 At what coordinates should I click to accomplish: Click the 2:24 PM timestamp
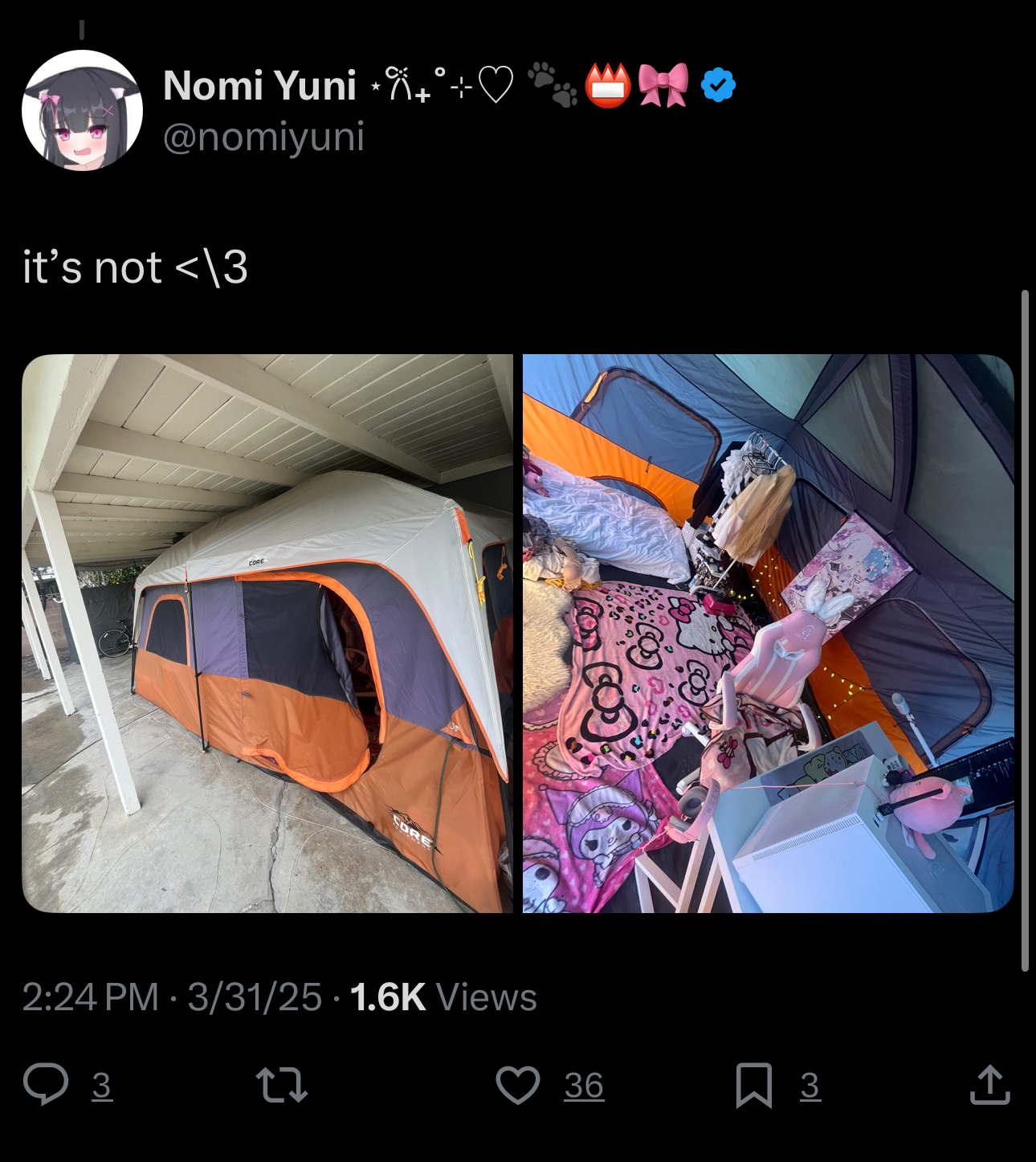(91, 997)
